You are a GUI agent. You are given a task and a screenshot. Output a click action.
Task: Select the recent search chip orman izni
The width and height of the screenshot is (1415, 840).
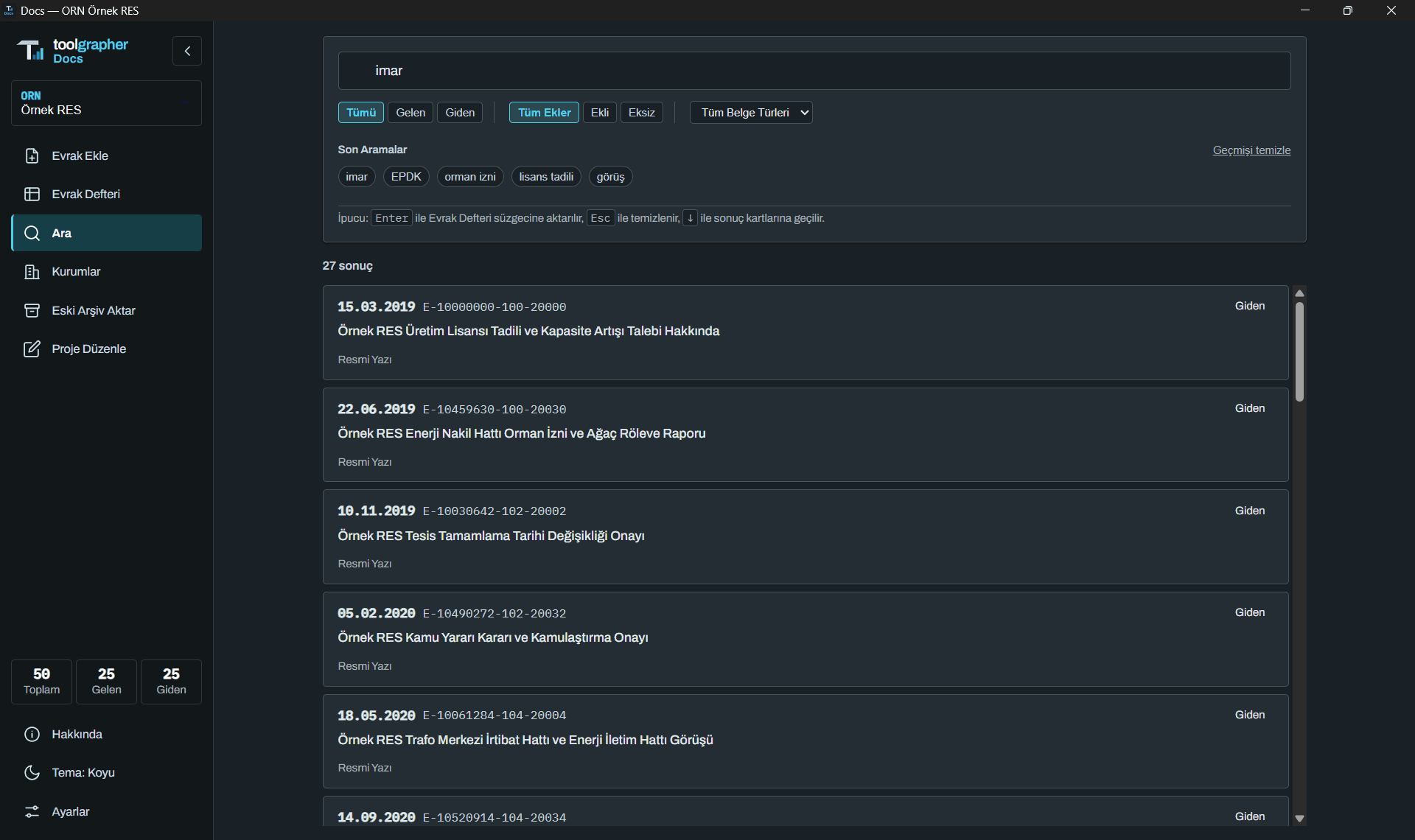point(470,177)
